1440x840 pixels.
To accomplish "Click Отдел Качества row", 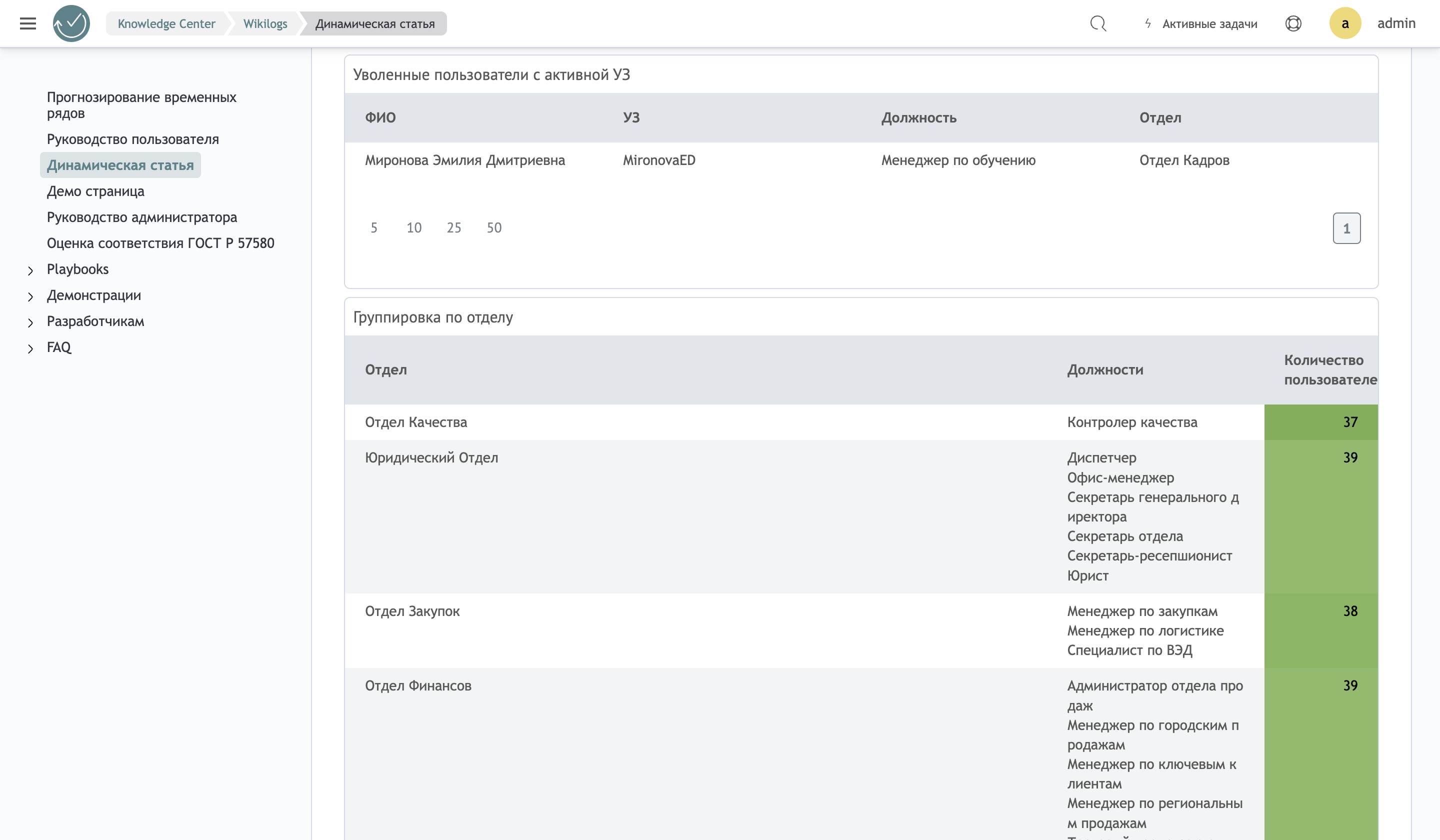I will point(861,422).
